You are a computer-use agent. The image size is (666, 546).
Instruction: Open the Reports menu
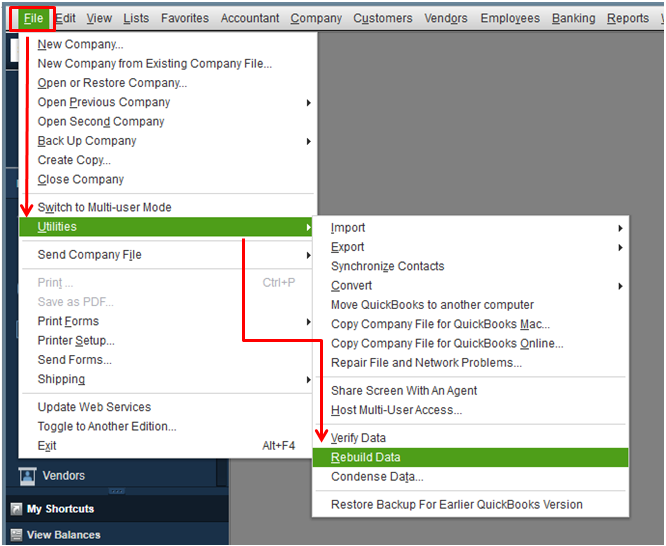(x=628, y=18)
